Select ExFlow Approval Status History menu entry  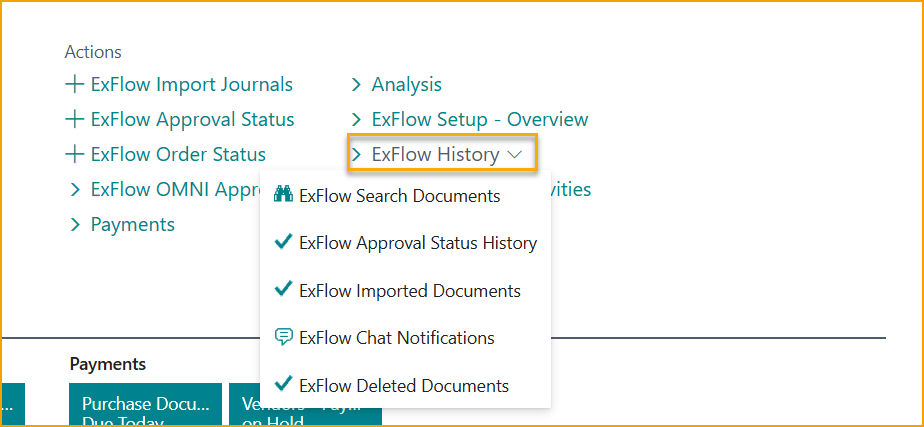click(x=418, y=243)
